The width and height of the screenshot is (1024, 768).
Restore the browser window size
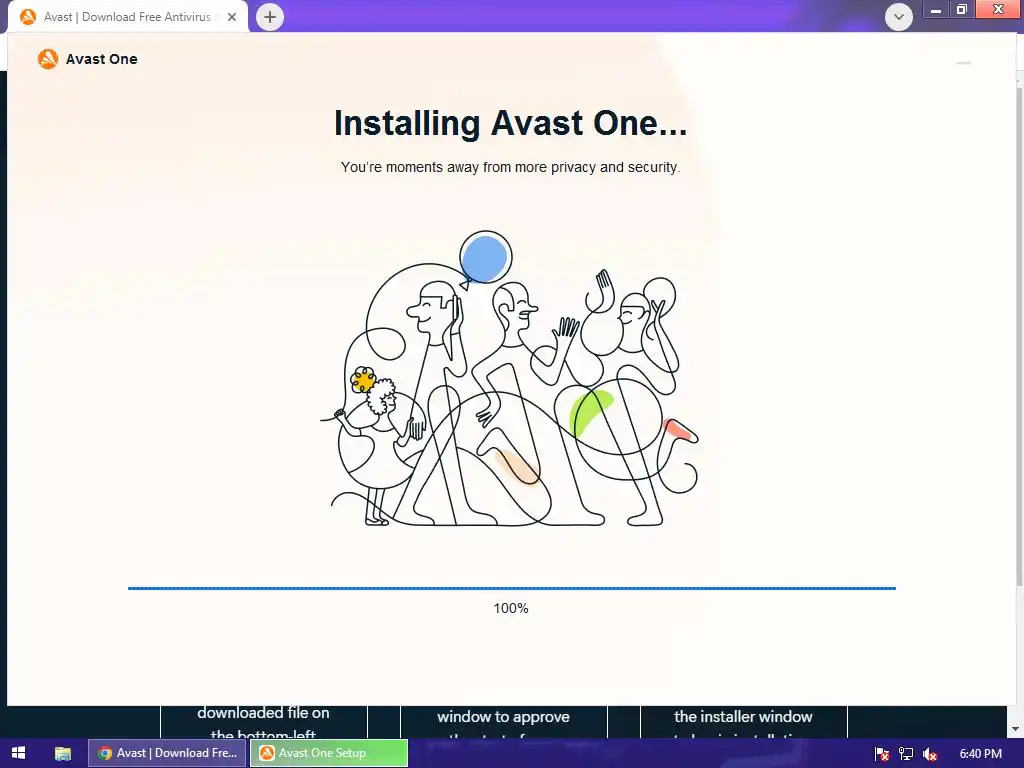pos(962,9)
